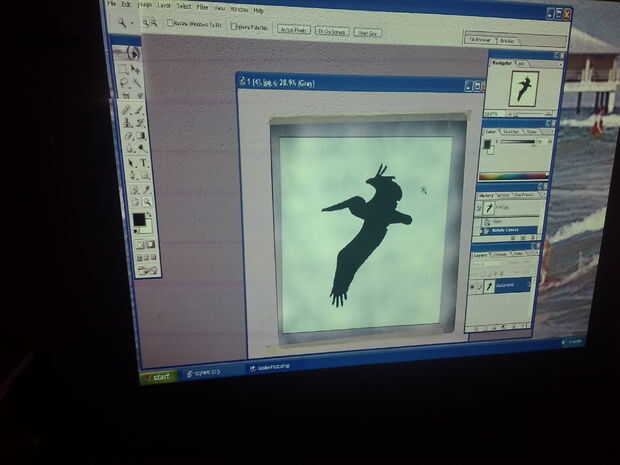The height and width of the screenshot is (465, 620).
Task: Click the toolbox header feather icon
Action: pos(132,53)
